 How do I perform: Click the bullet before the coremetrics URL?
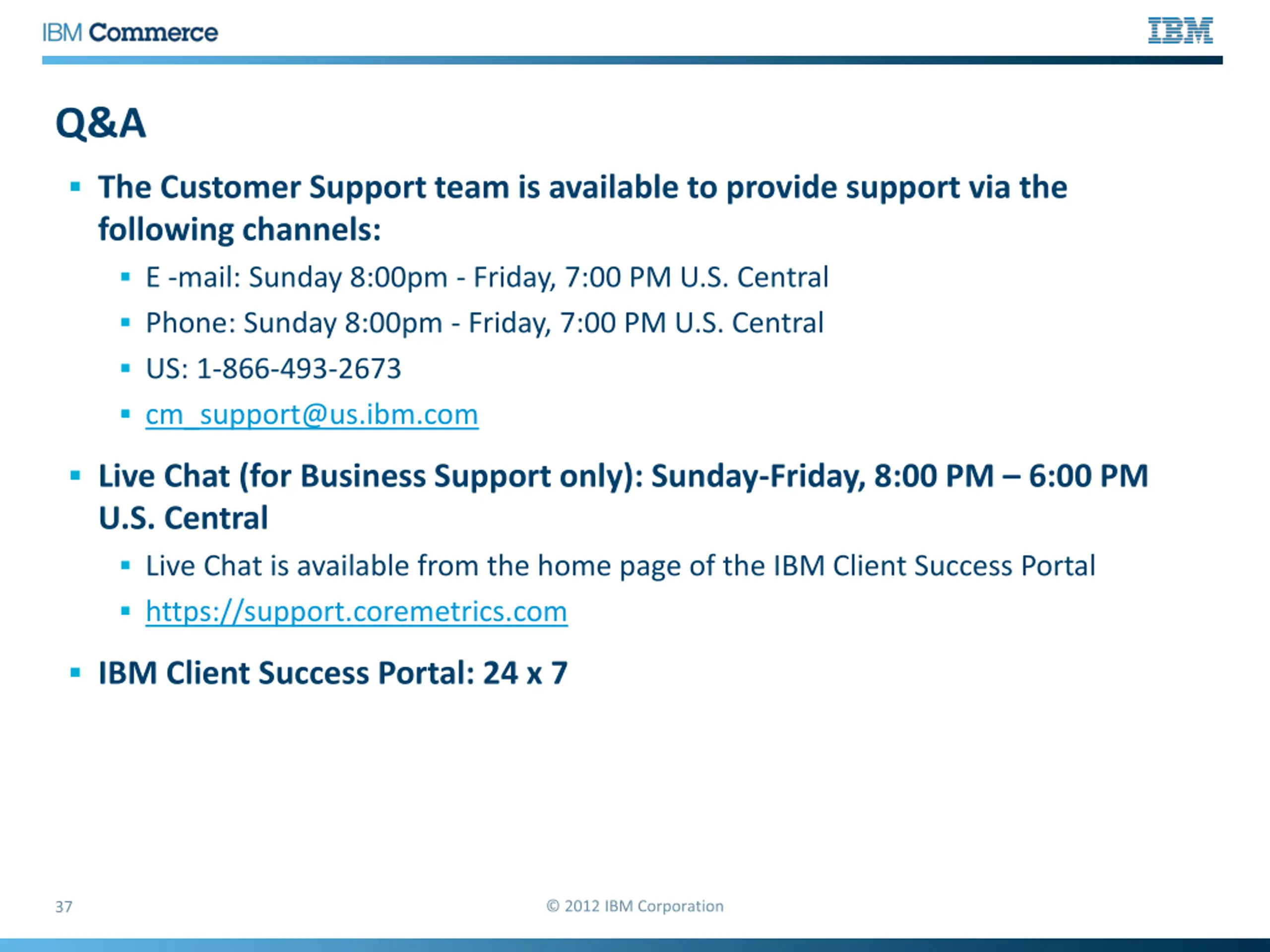coord(126,611)
